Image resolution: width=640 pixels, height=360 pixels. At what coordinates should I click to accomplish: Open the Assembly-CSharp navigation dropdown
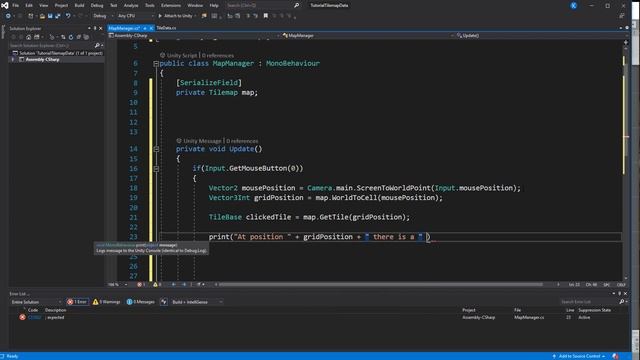[193, 36]
